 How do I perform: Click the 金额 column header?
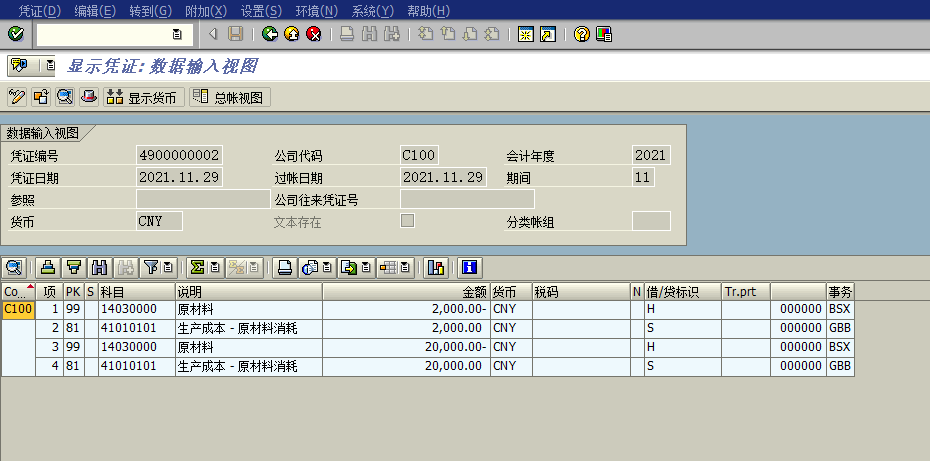(407, 292)
